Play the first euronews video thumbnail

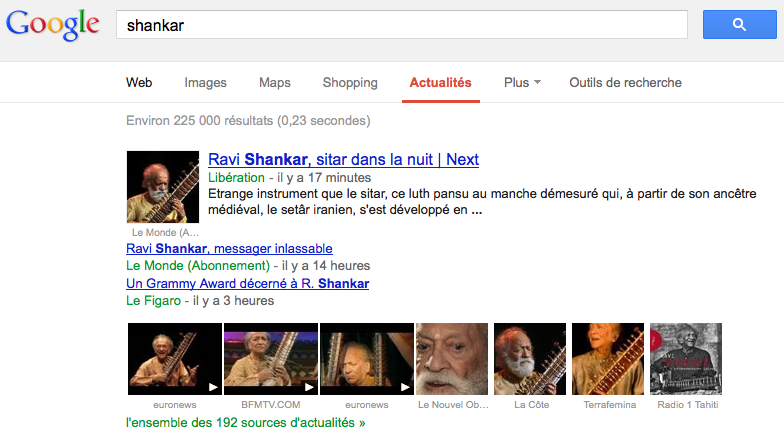[174, 359]
